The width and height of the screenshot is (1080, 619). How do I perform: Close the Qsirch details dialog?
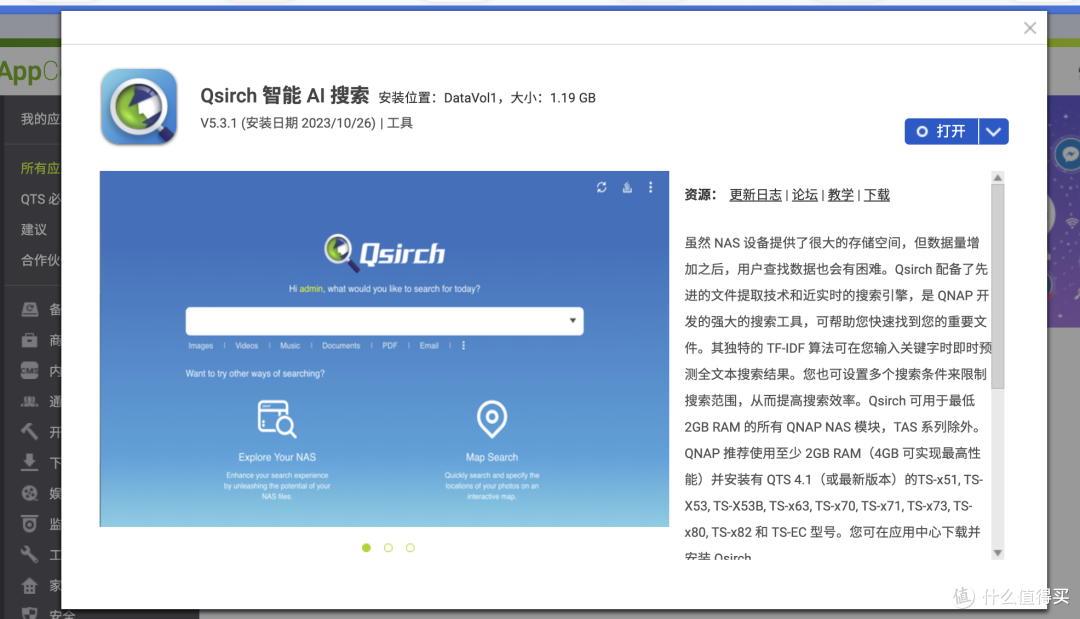click(1030, 28)
